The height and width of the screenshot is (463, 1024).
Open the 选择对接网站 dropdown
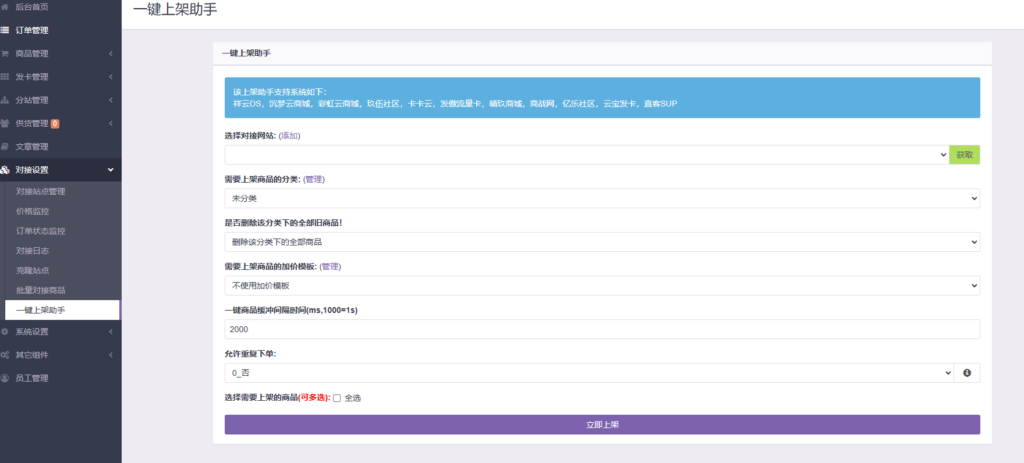(586, 155)
